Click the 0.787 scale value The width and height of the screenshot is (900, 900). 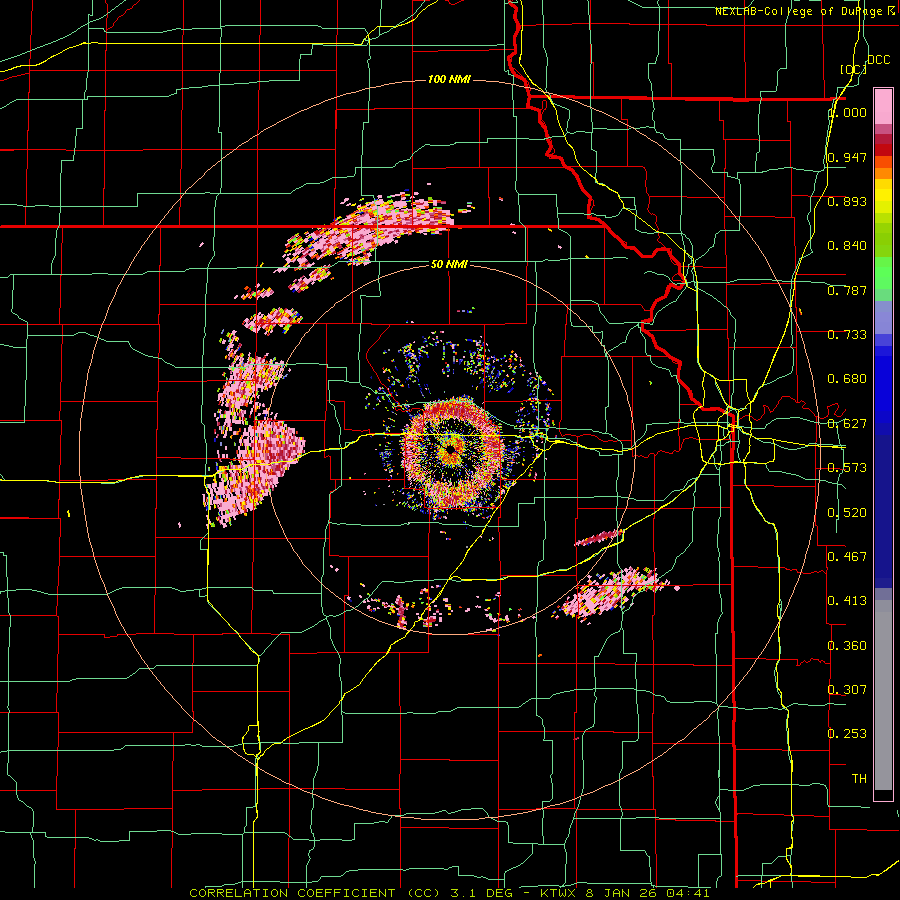coord(847,290)
